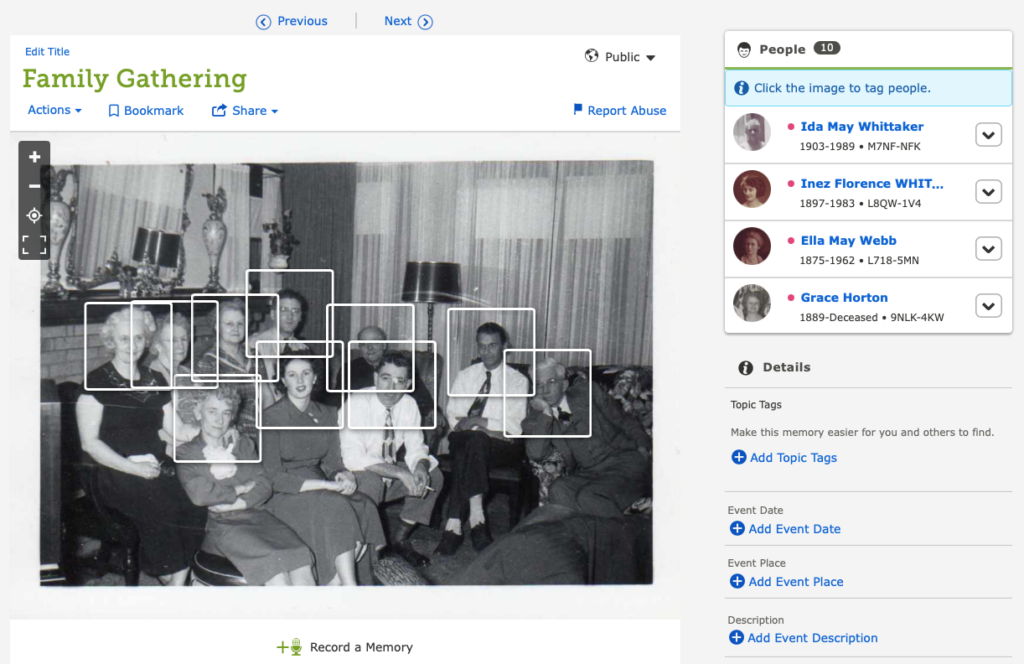Click the microphone plus icon
The image size is (1024, 664).
tap(289, 647)
